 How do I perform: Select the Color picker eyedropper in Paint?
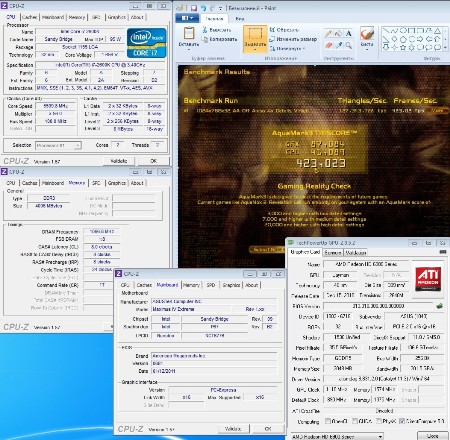click(339, 45)
